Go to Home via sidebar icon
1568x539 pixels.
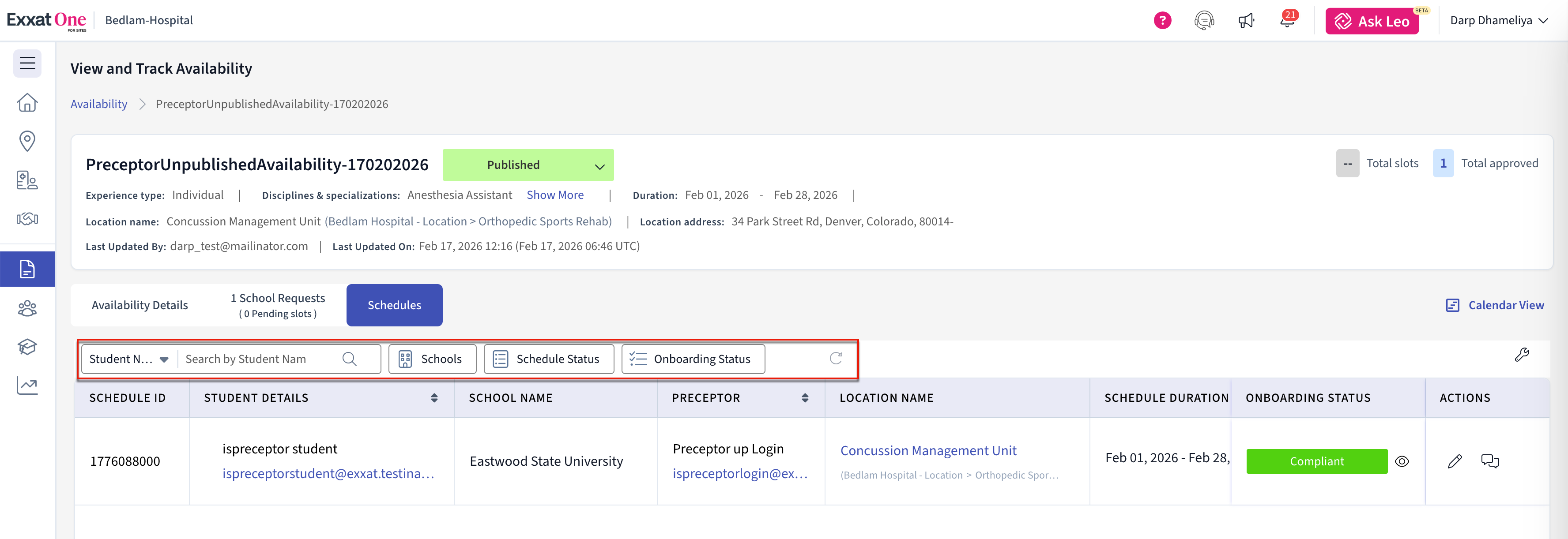tap(27, 102)
